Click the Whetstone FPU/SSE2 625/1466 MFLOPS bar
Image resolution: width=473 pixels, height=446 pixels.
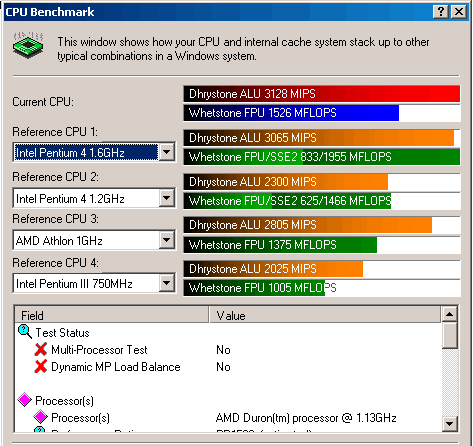pos(287,201)
